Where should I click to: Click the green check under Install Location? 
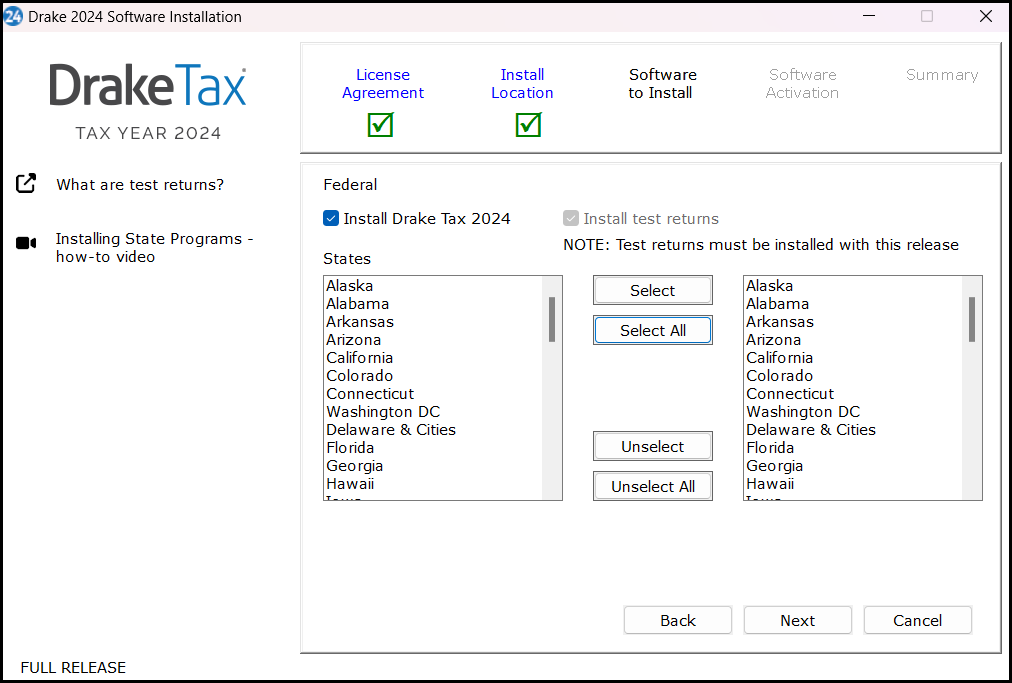pos(529,124)
